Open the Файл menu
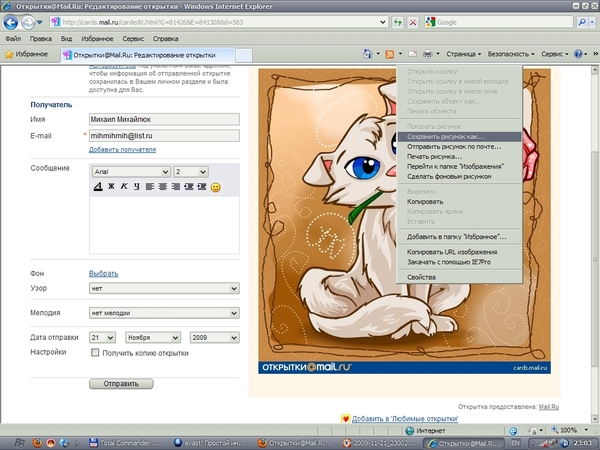Image resolution: width=600 pixels, height=450 pixels. pyautogui.click(x=13, y=39)
